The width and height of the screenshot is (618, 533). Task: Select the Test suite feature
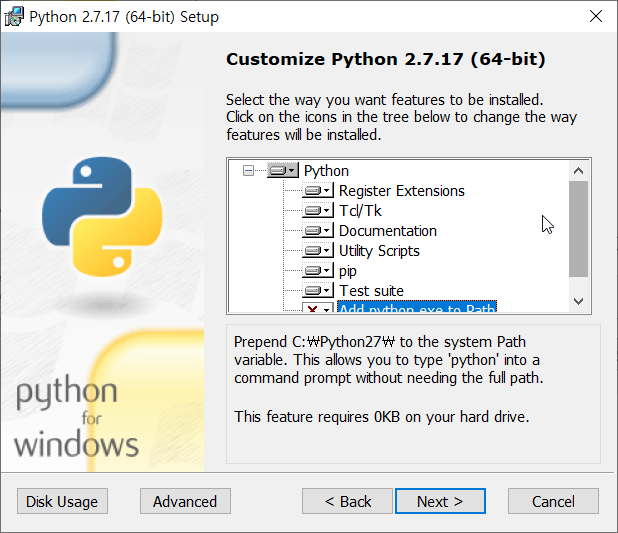(x=371, y=291)
